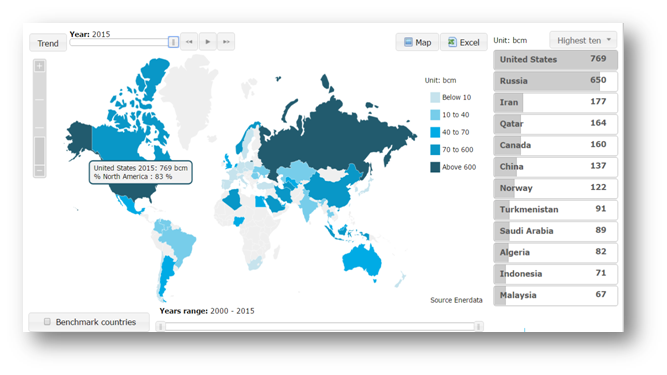Click the rewind playback icon
This screenshot has height=375, width=667.
click(x=189, y=42)
